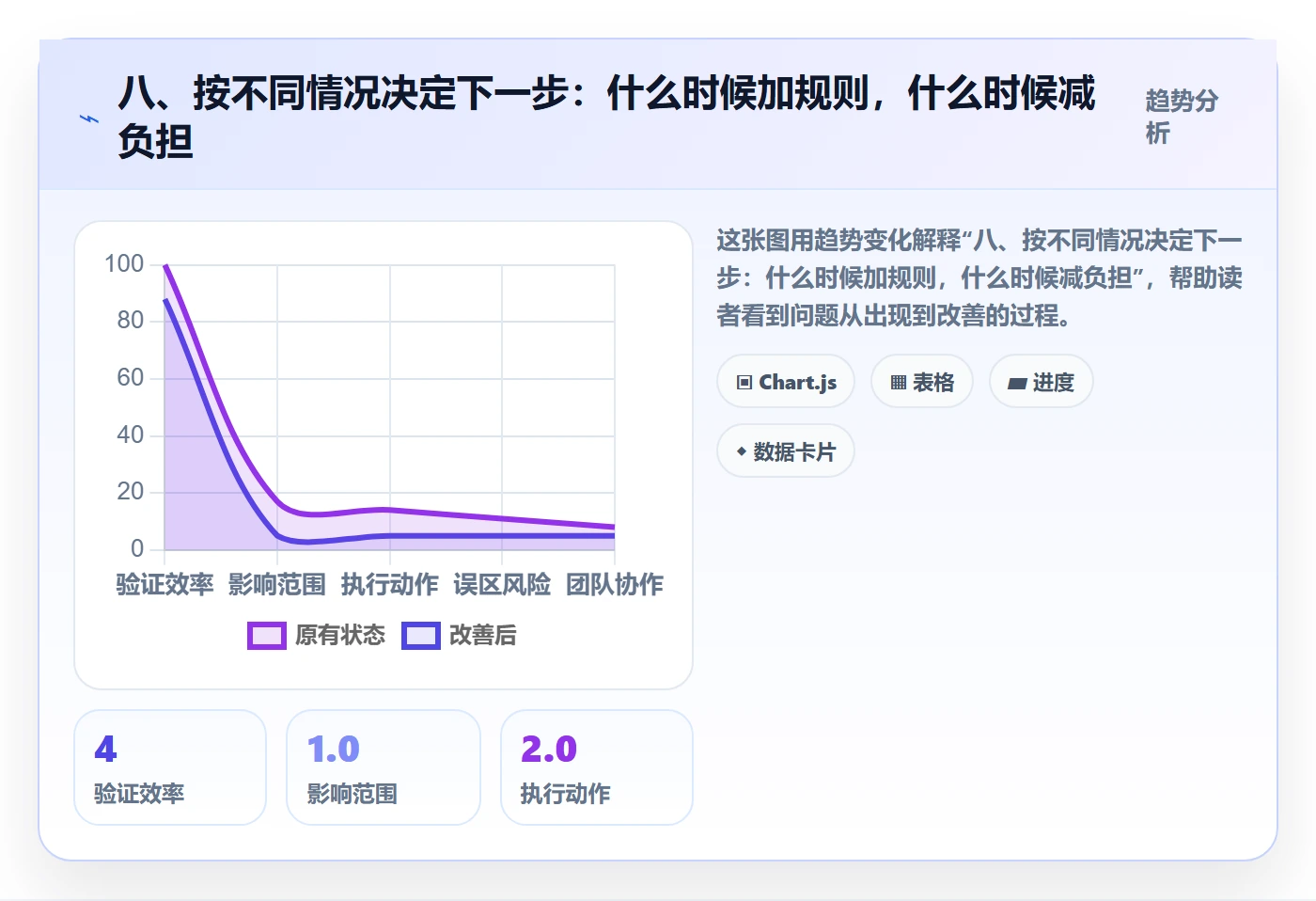
Task: Click the 验证效率 x-axis label
Action: tap(164, 585)
